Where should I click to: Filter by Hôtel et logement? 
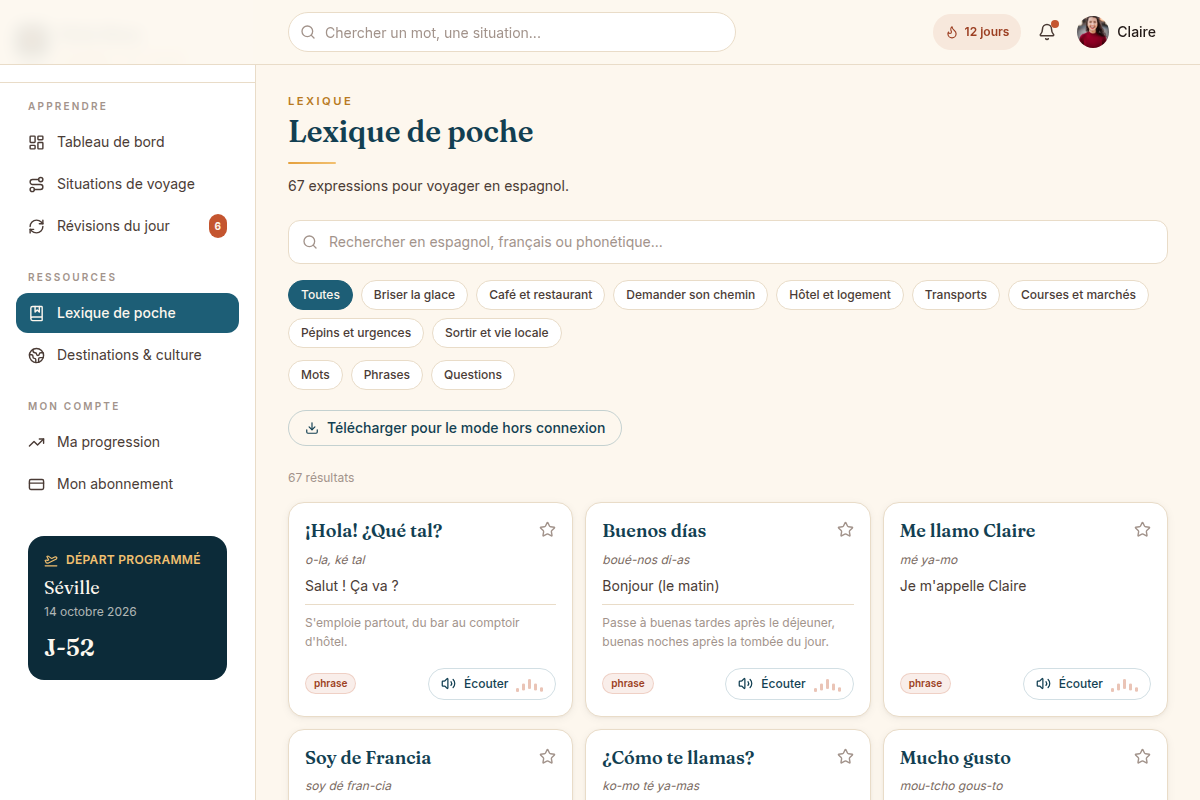pyautogui.click(x=840, y=295)
